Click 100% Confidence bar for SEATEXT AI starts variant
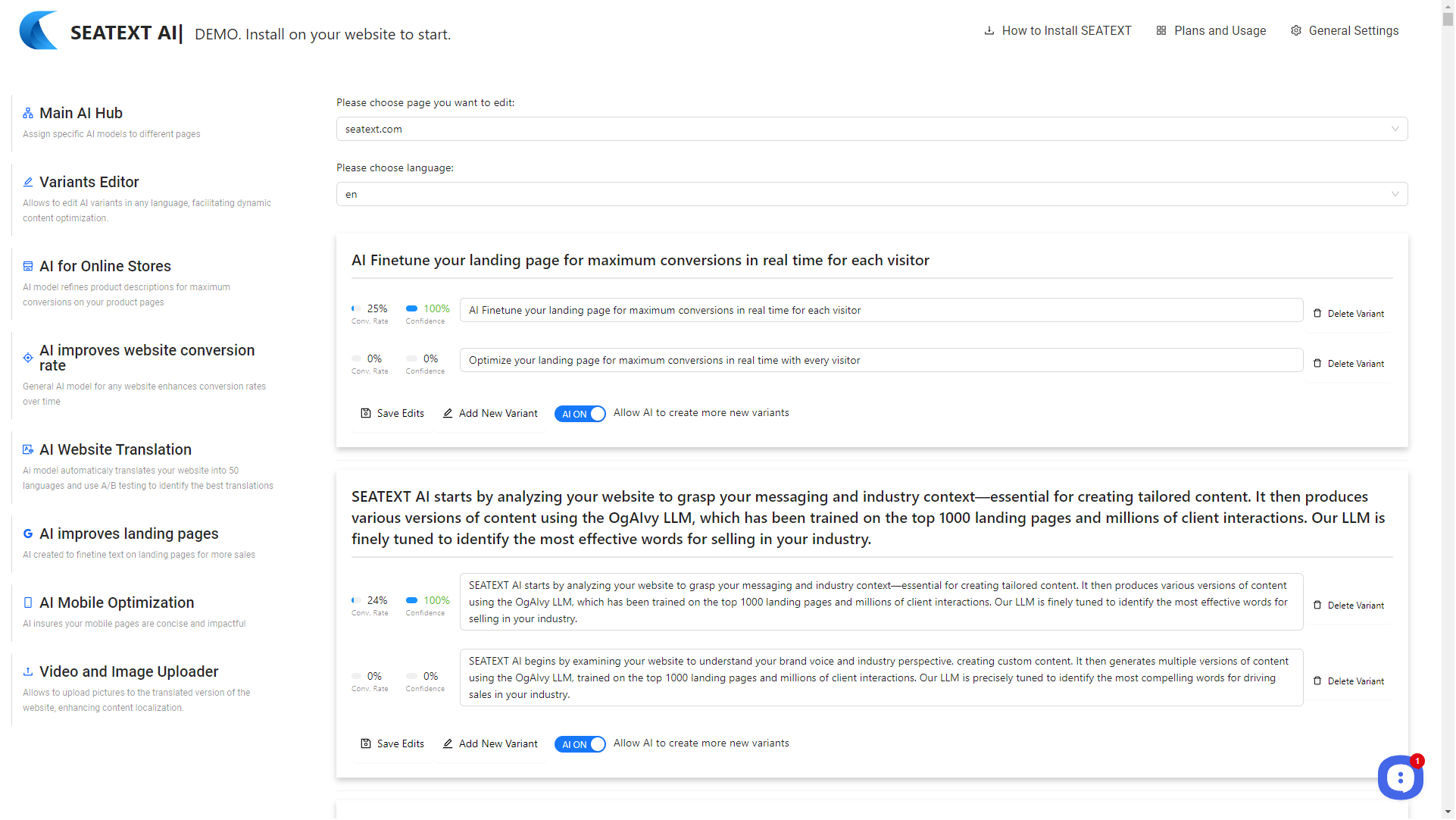 [412, 601]
